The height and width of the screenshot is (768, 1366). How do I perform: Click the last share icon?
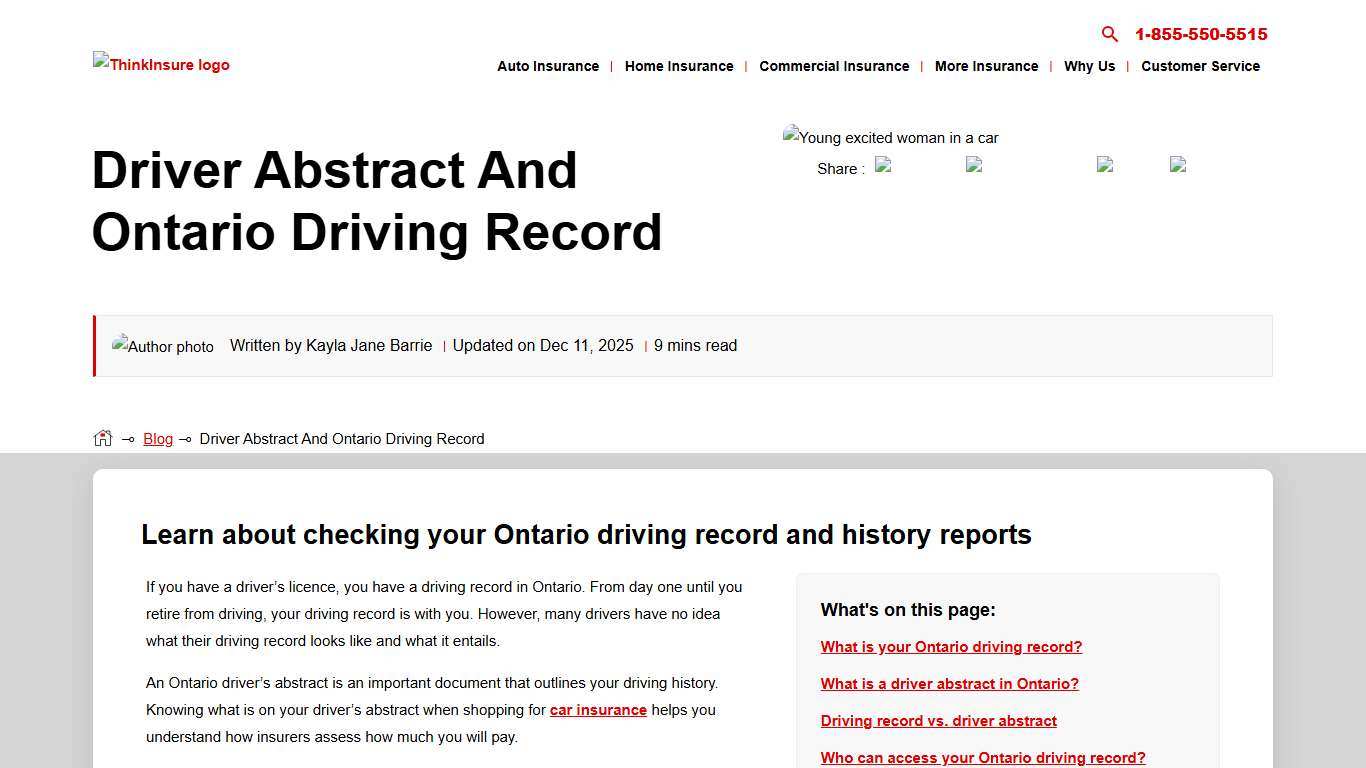click(x=1178, y=166)
